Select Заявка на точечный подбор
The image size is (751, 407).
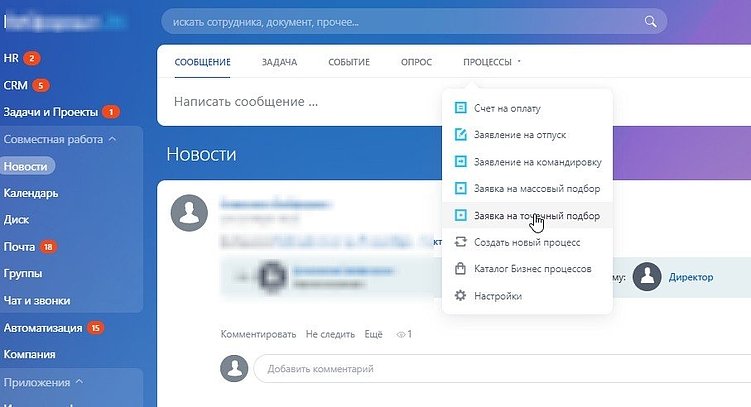[x=527, y=215]
